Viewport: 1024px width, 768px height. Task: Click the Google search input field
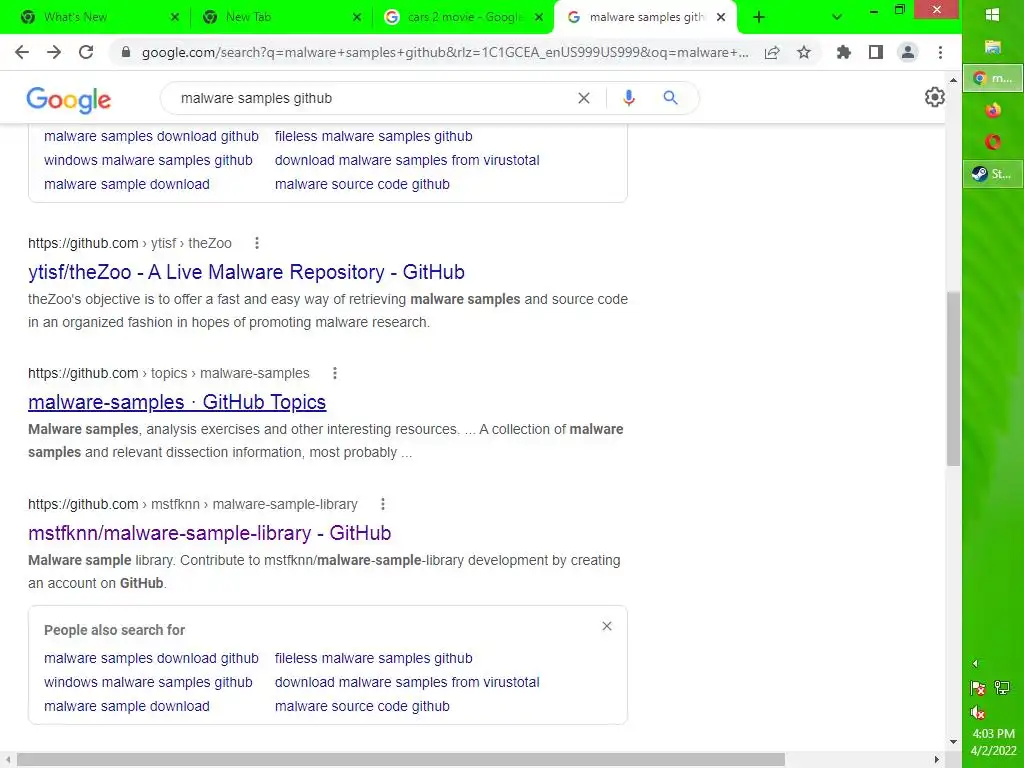pos(372,98)
